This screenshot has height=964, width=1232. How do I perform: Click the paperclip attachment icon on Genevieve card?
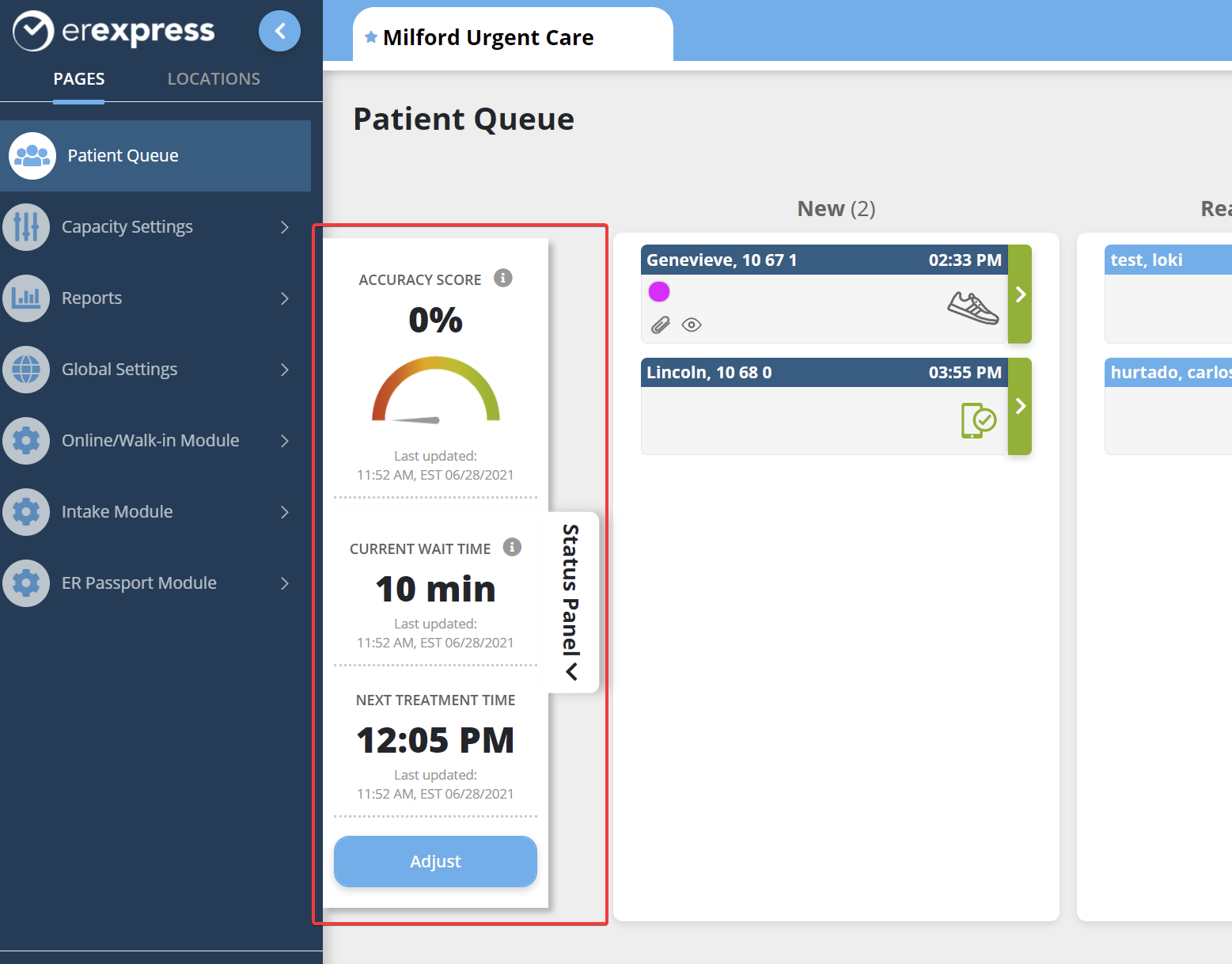(660, 324)
